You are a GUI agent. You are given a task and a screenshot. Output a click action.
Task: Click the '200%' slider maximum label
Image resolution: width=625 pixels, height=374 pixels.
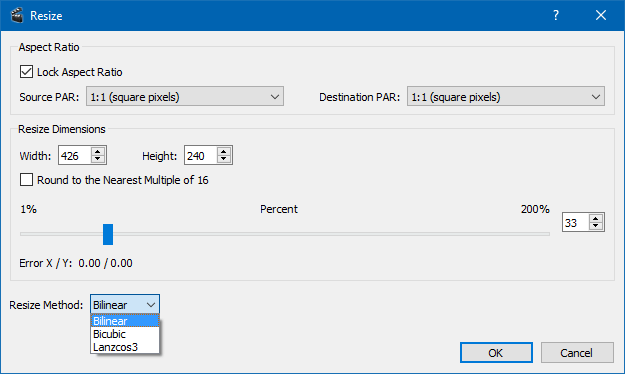(535, 209)
